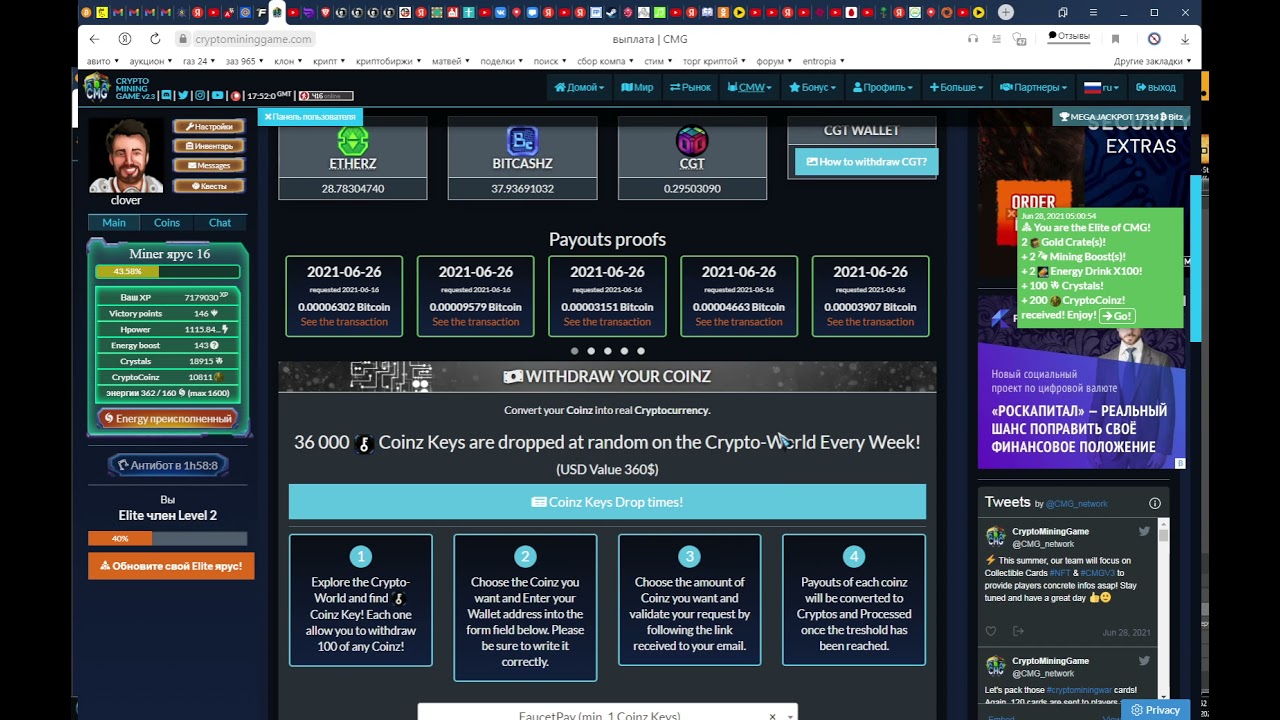1280x720 pixels.
Task: Go back with browser back arrow
Action: click(94, 39)
